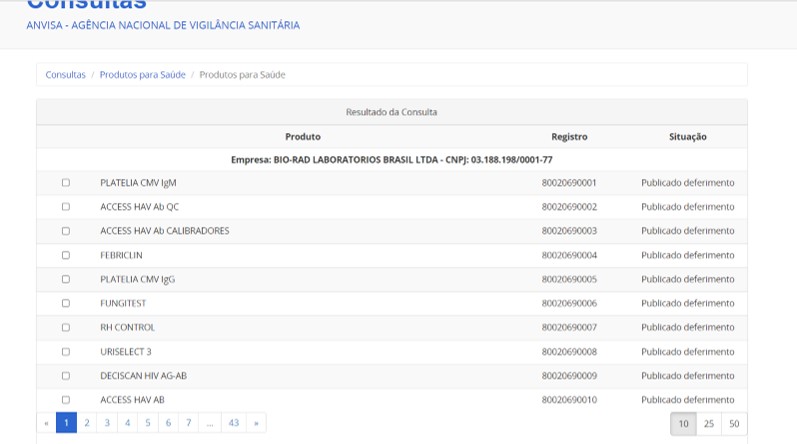This screenshot has width=797, height=444.
Task: Select the ACCESS HAV Ab QC checkbox
Action: pyautogui.click(x=66, y=207)
